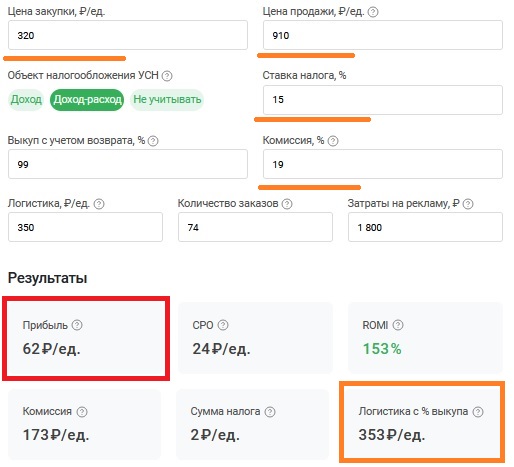Click the Цена закупки input field
The height and width of the screenshot is (467, 514).
point(128,35)
